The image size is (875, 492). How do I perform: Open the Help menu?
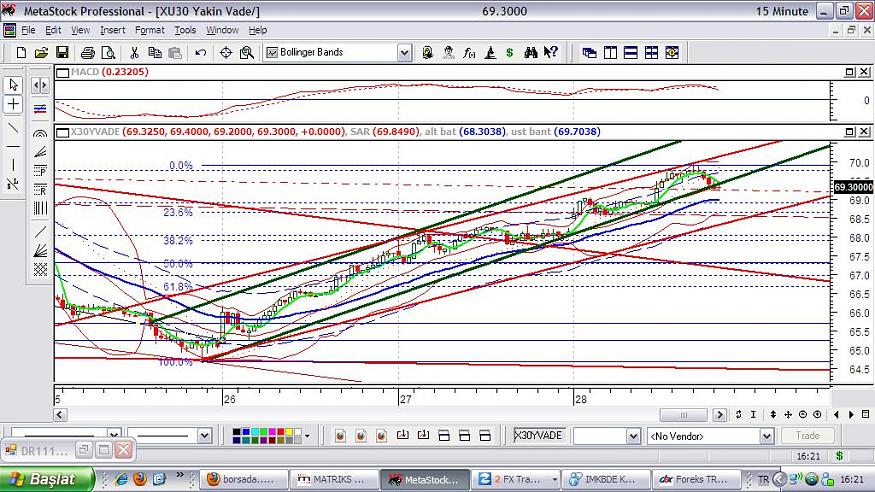pos(258,30)
